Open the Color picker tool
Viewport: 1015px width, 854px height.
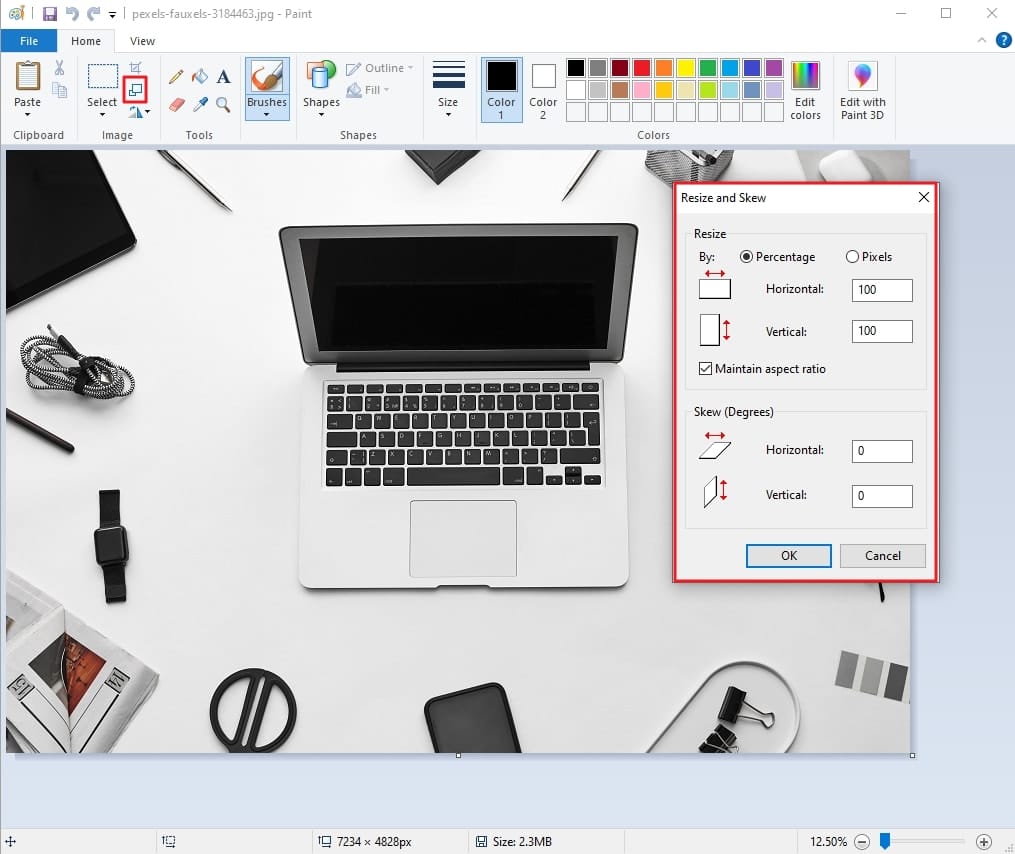199,104
